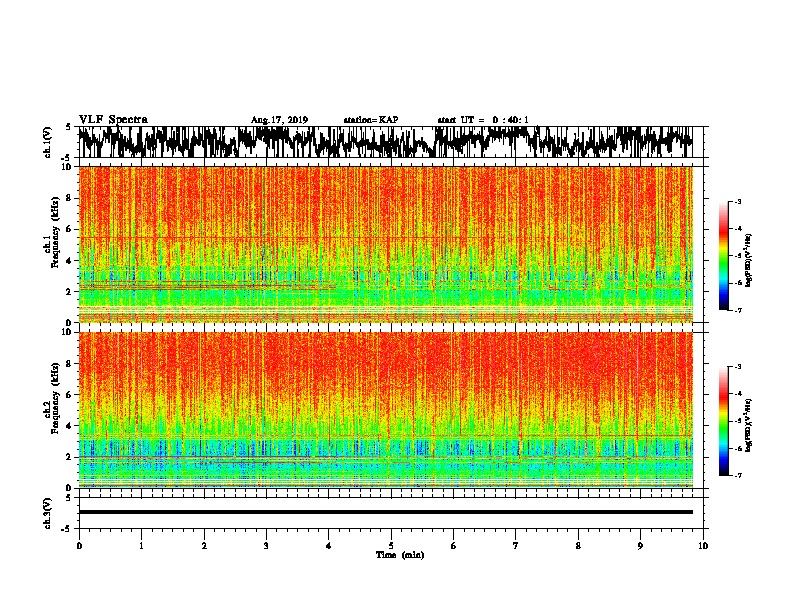Click the ch.2 color bar 'log(PSD)' units label

click(749, 425)
